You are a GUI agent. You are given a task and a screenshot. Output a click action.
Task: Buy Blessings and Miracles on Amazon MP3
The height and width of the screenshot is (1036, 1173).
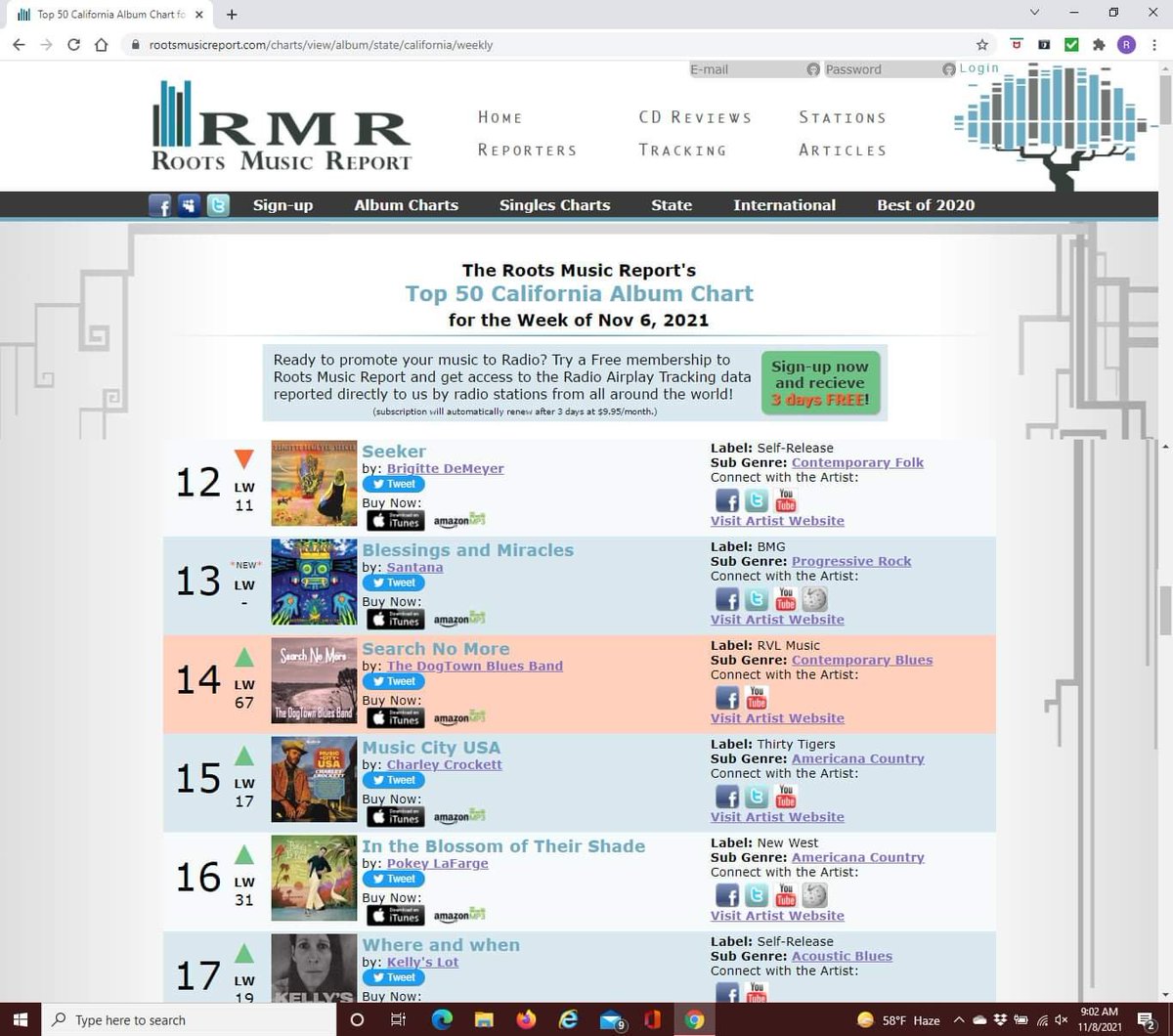coord(459,620)
